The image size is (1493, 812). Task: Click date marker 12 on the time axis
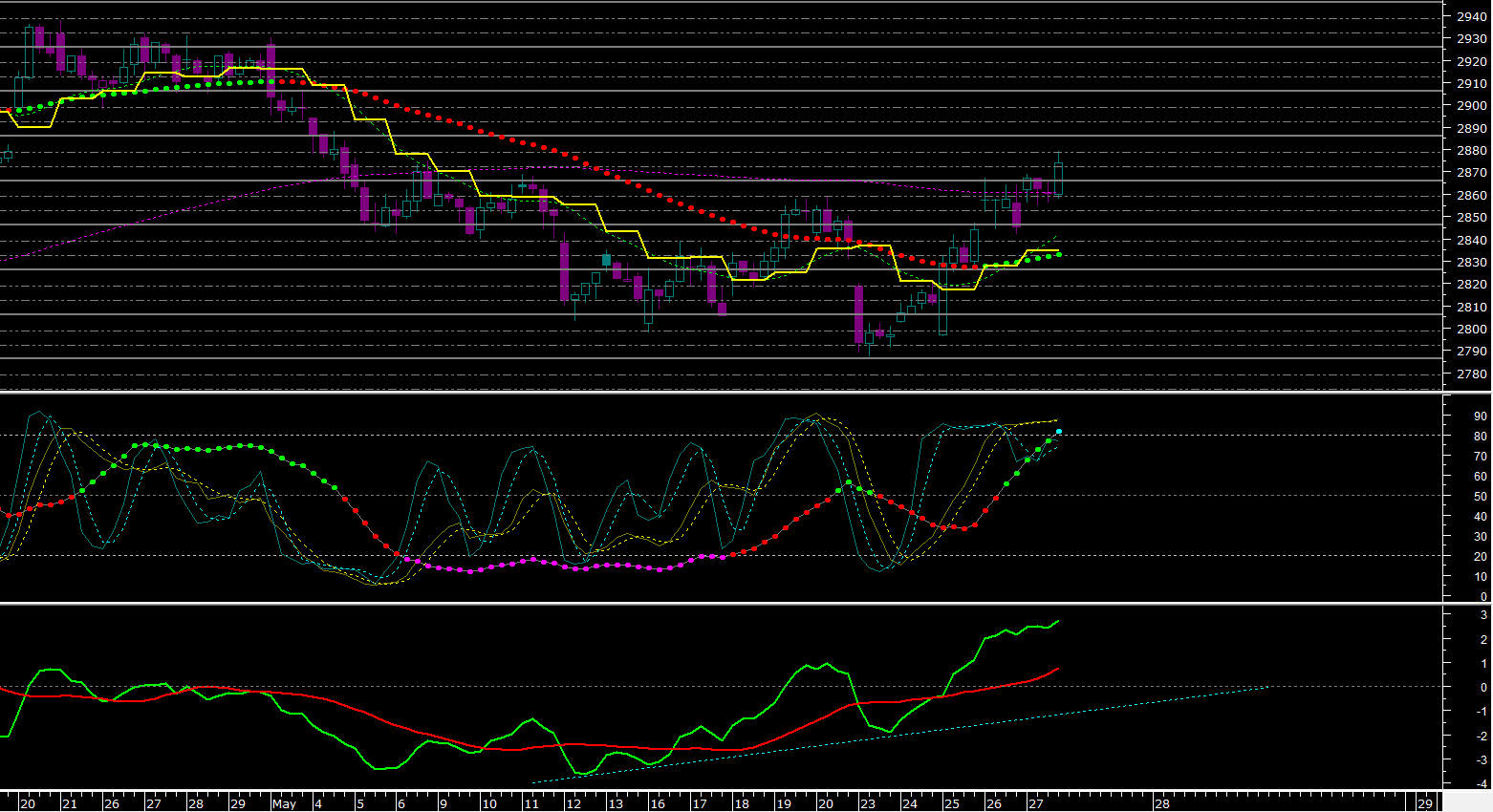click(573, 804)
